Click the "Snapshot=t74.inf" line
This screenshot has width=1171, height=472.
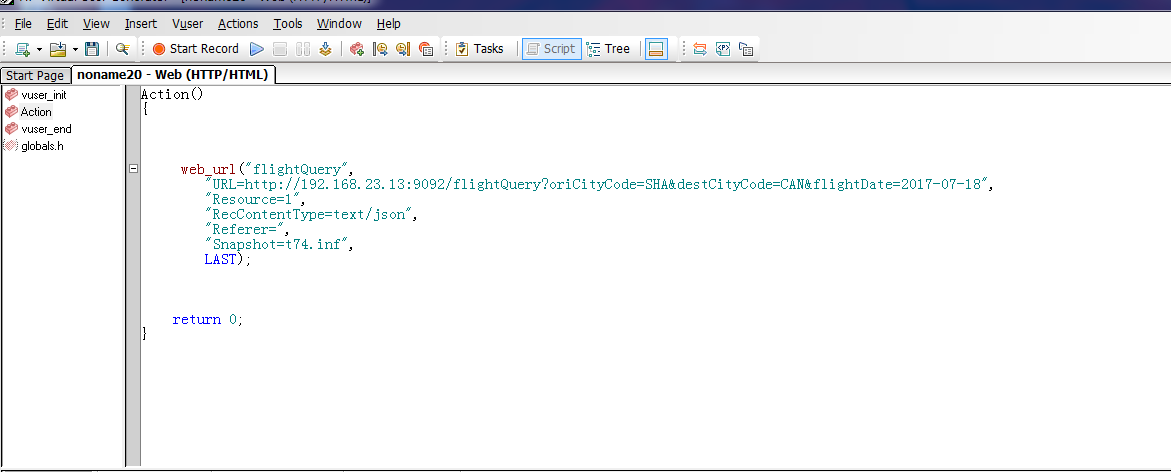click(x=279, y=245)
